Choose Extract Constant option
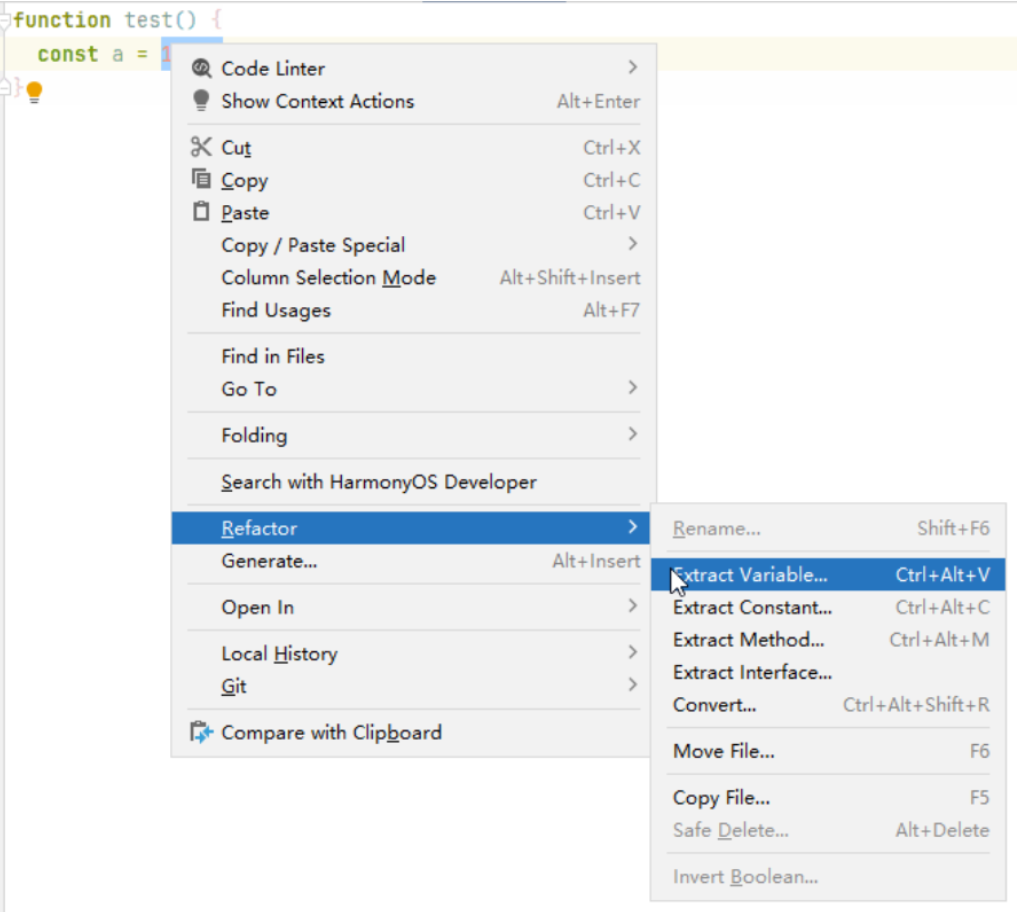This screenshot has height=912, width=1017. [752, 607]
